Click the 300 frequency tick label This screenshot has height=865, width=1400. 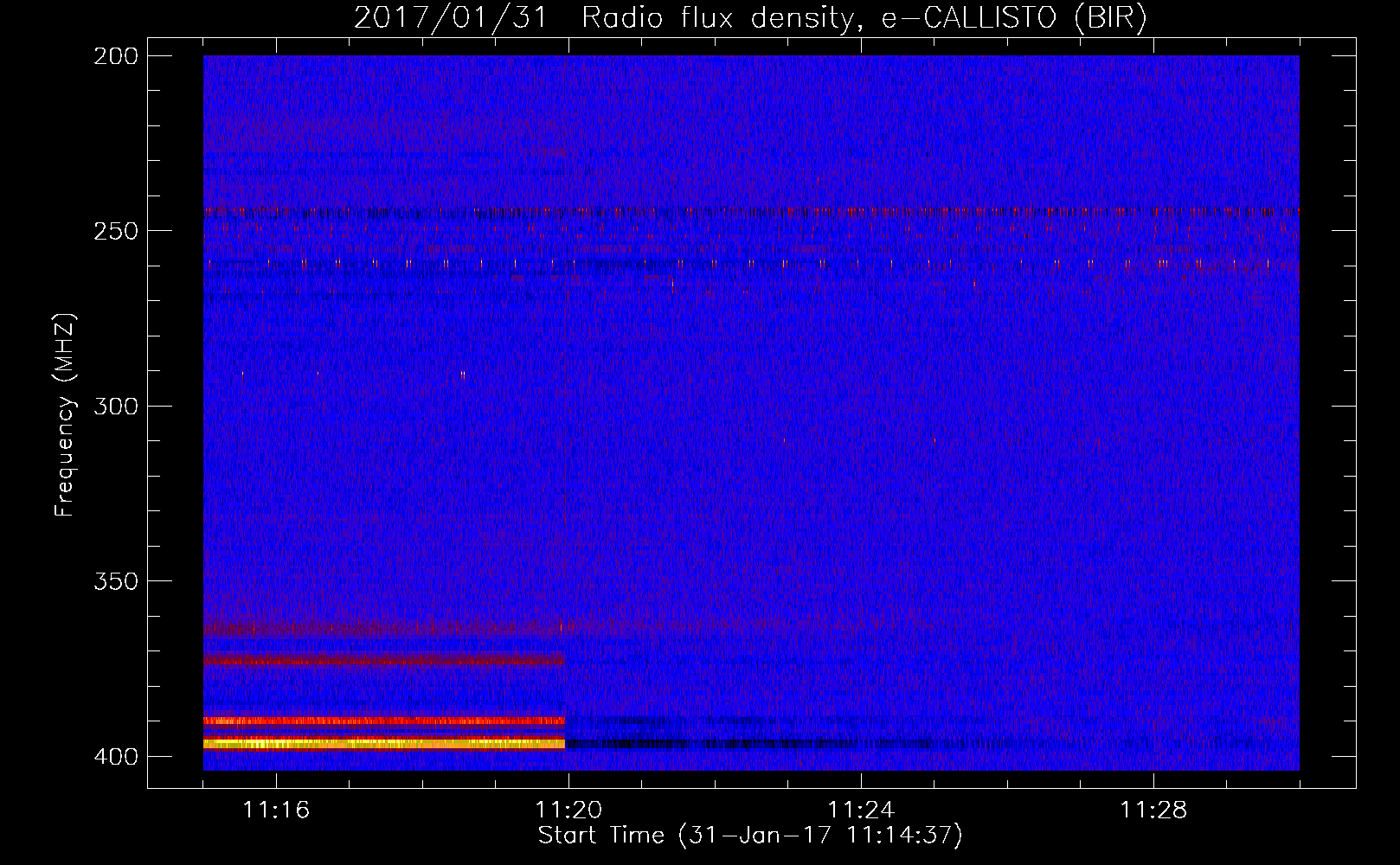116,407
